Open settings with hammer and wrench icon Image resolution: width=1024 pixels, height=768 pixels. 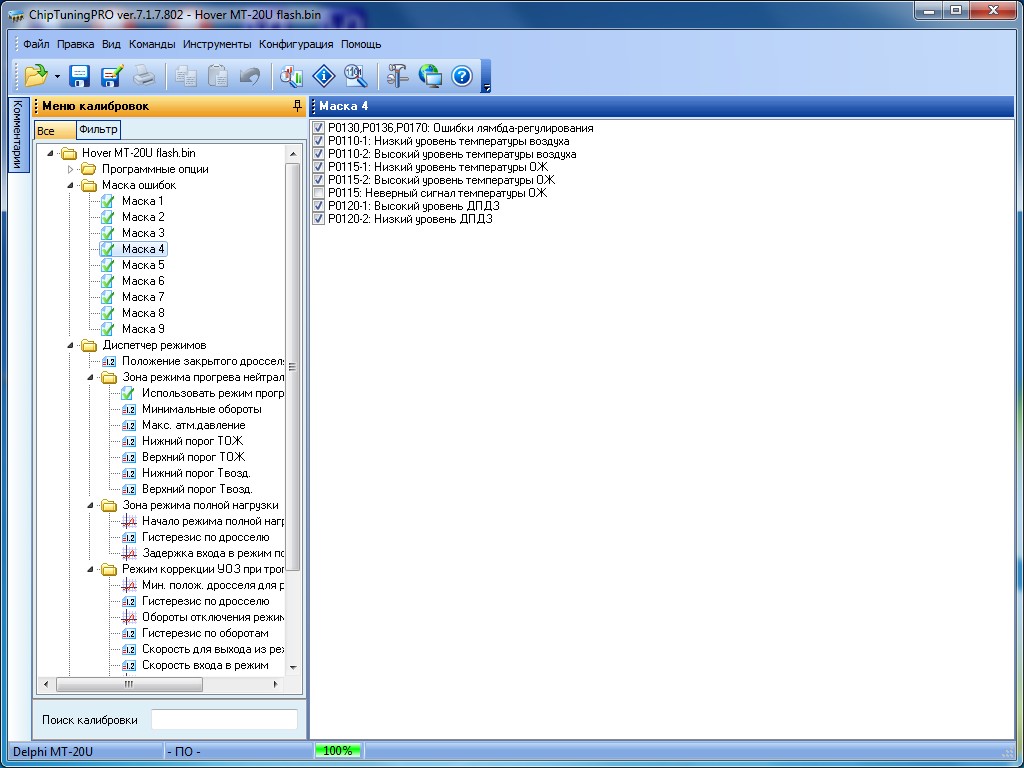pos(398,76)
